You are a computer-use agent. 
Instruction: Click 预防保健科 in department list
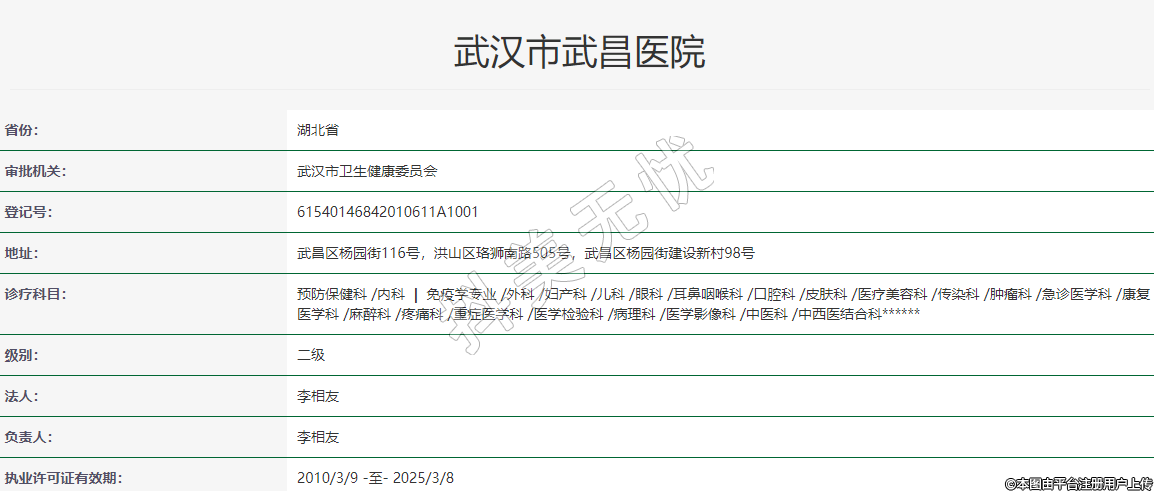coord(332,294)
